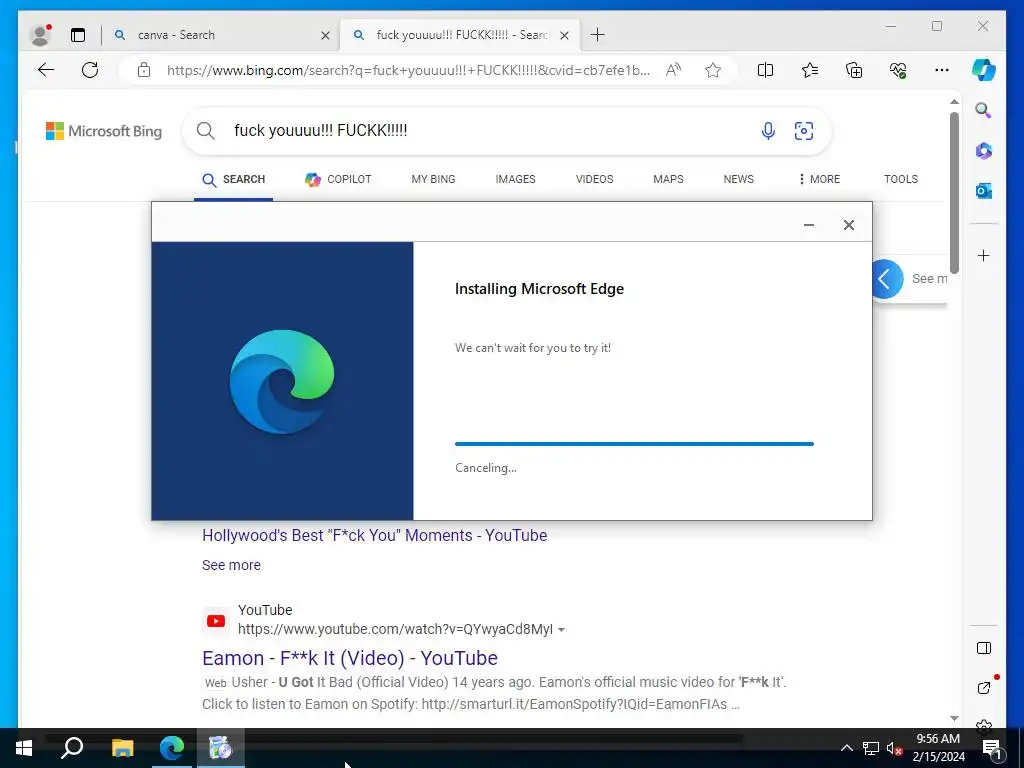The width and height of the screenshot is (1024, 768).
Task: Close the active search tab
Action: click(565, 35)
